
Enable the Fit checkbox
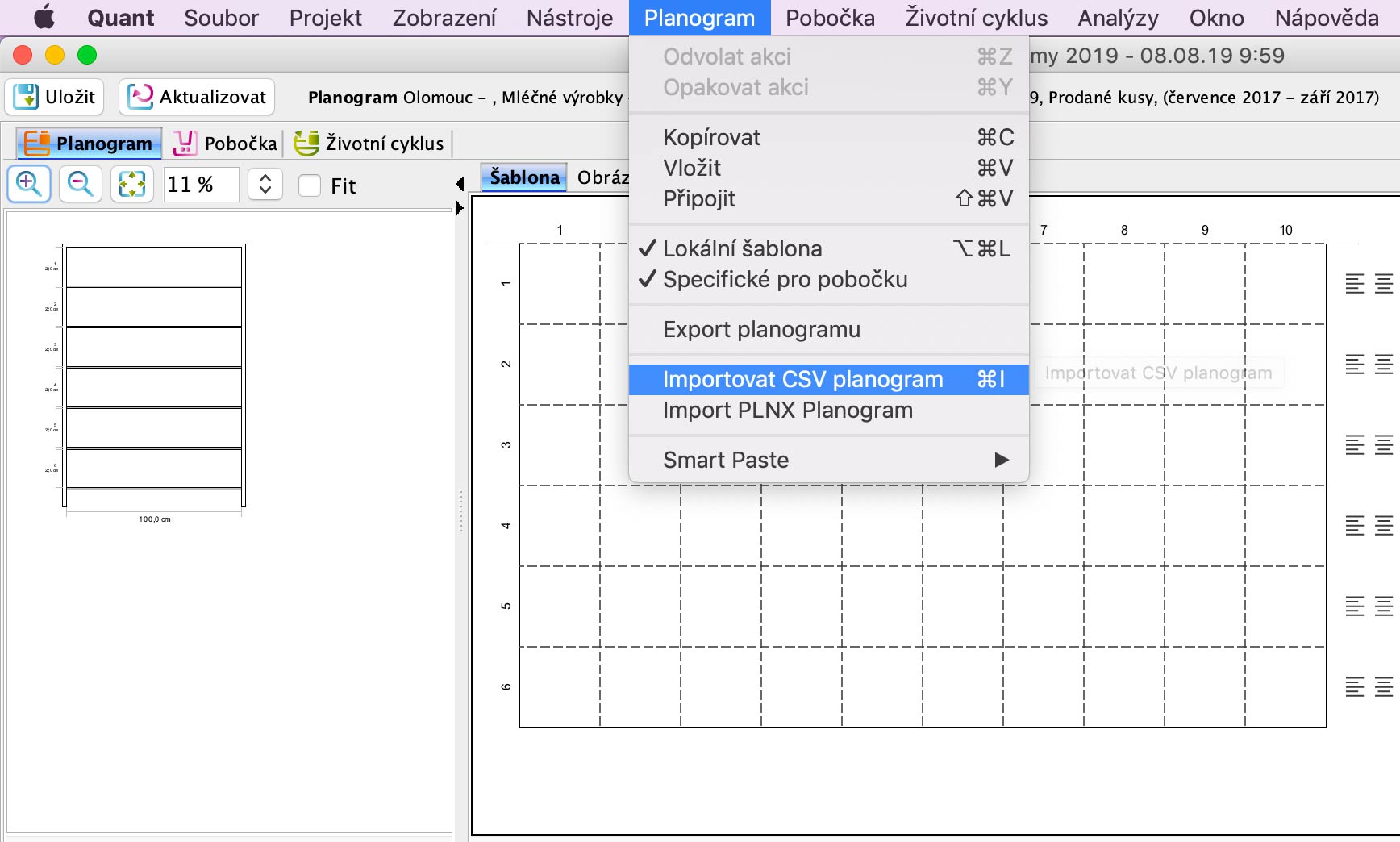pos(310,185)
